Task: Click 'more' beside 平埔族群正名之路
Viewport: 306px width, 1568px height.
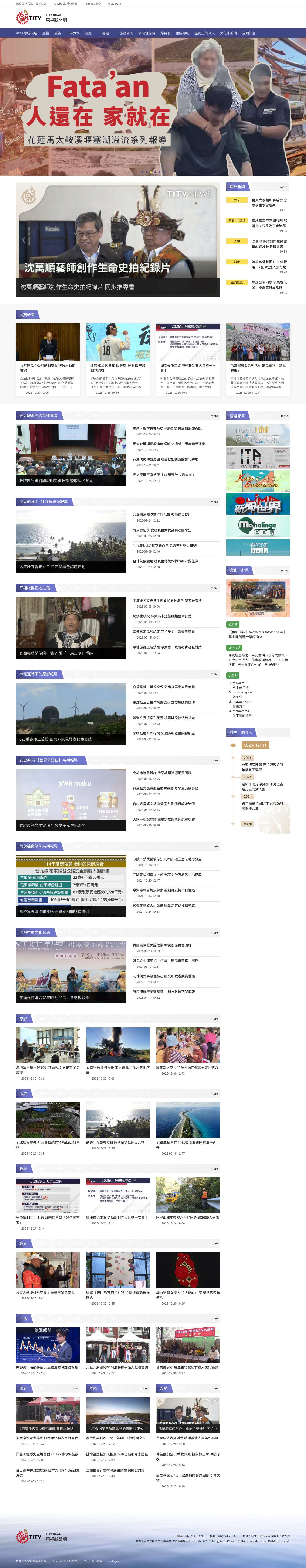Action: click(214, 588)
